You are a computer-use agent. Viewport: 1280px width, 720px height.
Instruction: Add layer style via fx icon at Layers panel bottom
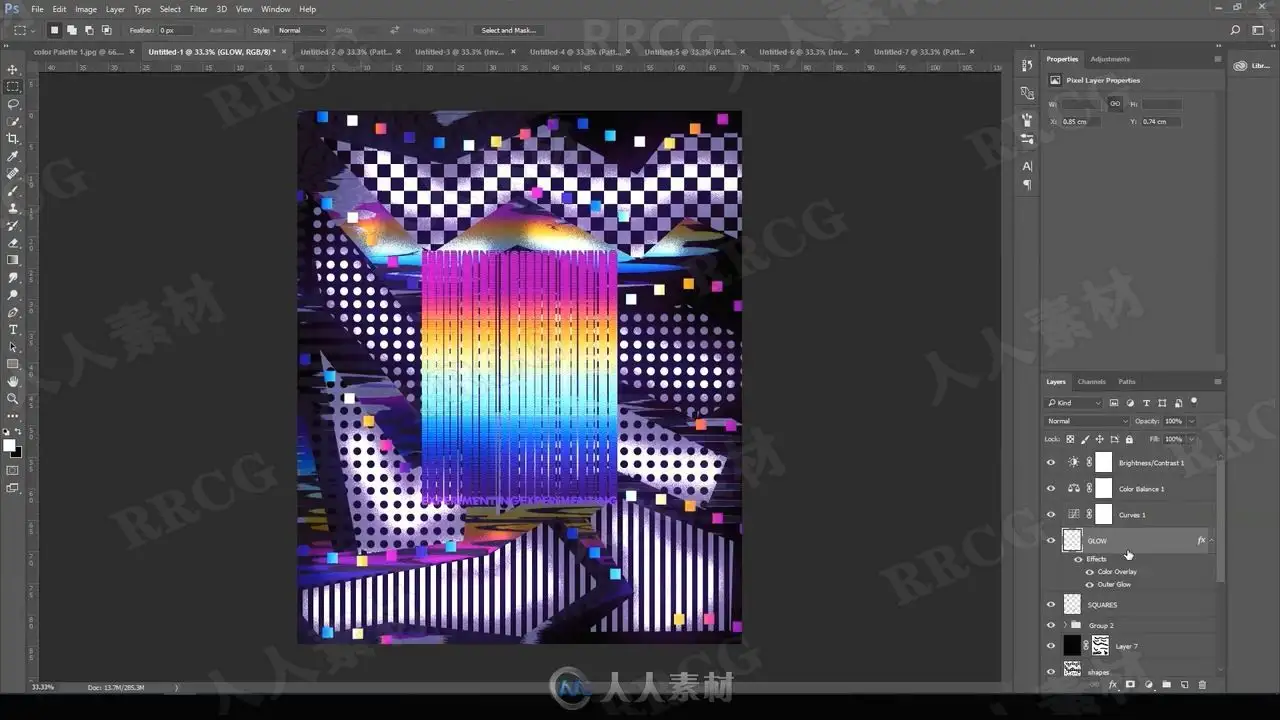pyautogui.click(x=1112, y=685)
